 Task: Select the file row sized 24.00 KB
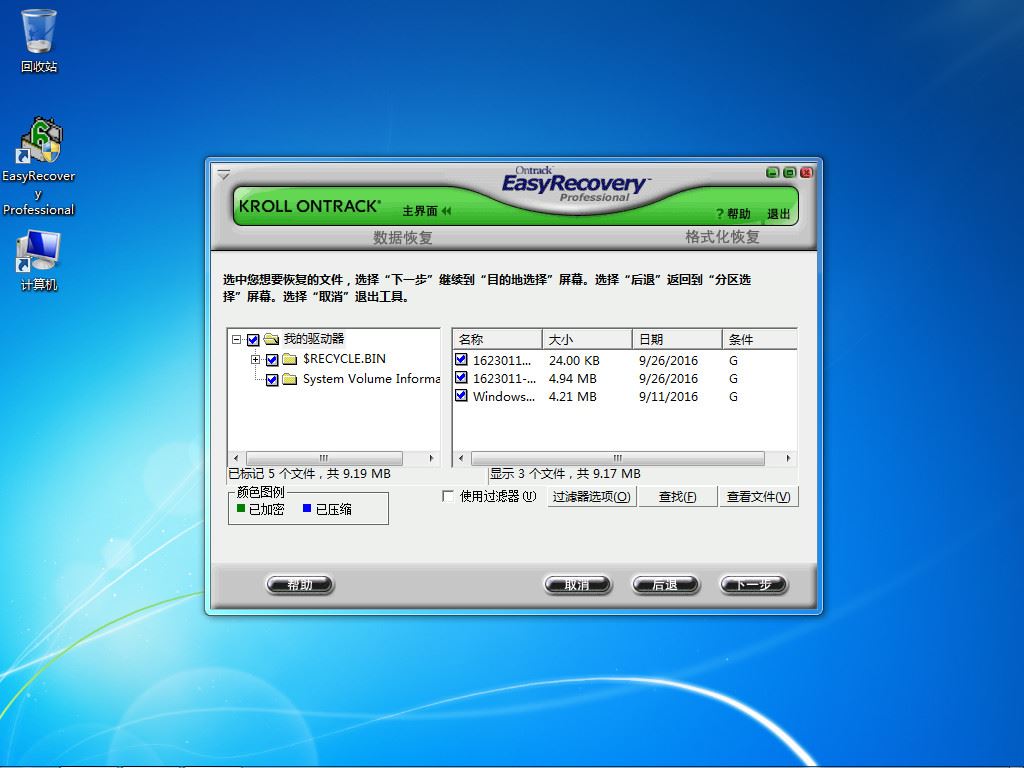(625, 360)
